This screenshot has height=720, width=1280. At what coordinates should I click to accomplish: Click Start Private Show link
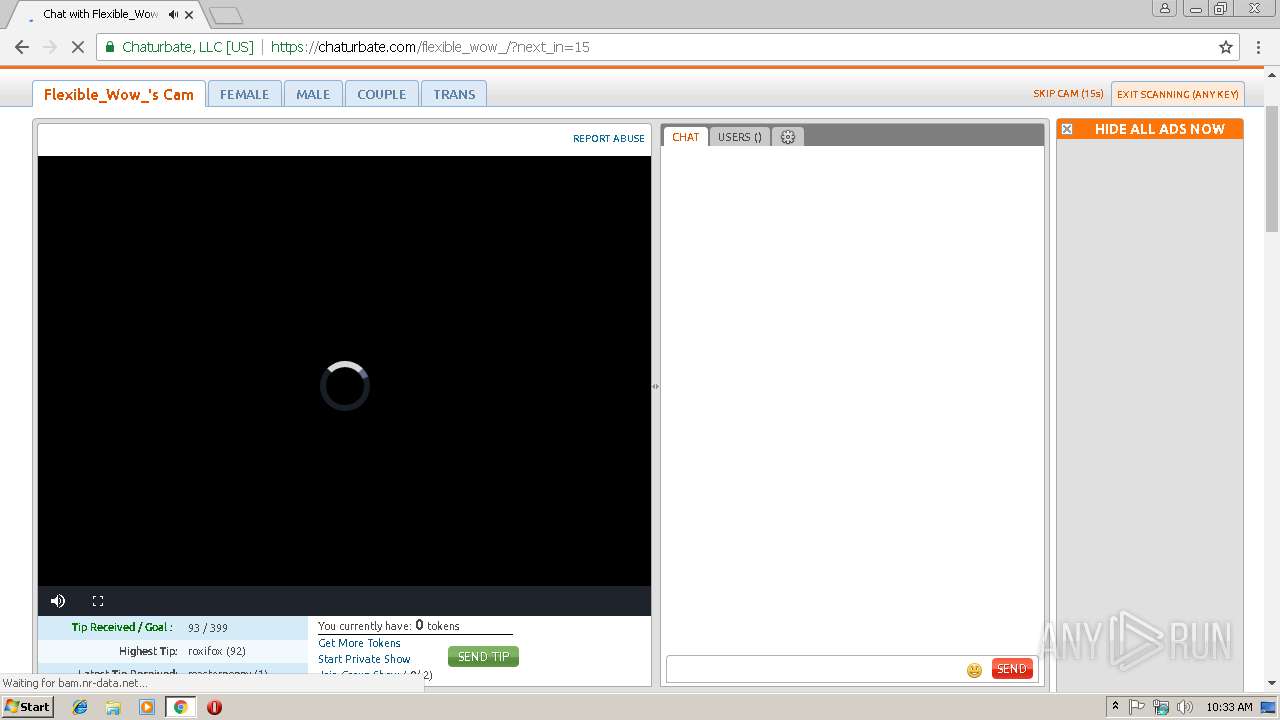point(364,659)
